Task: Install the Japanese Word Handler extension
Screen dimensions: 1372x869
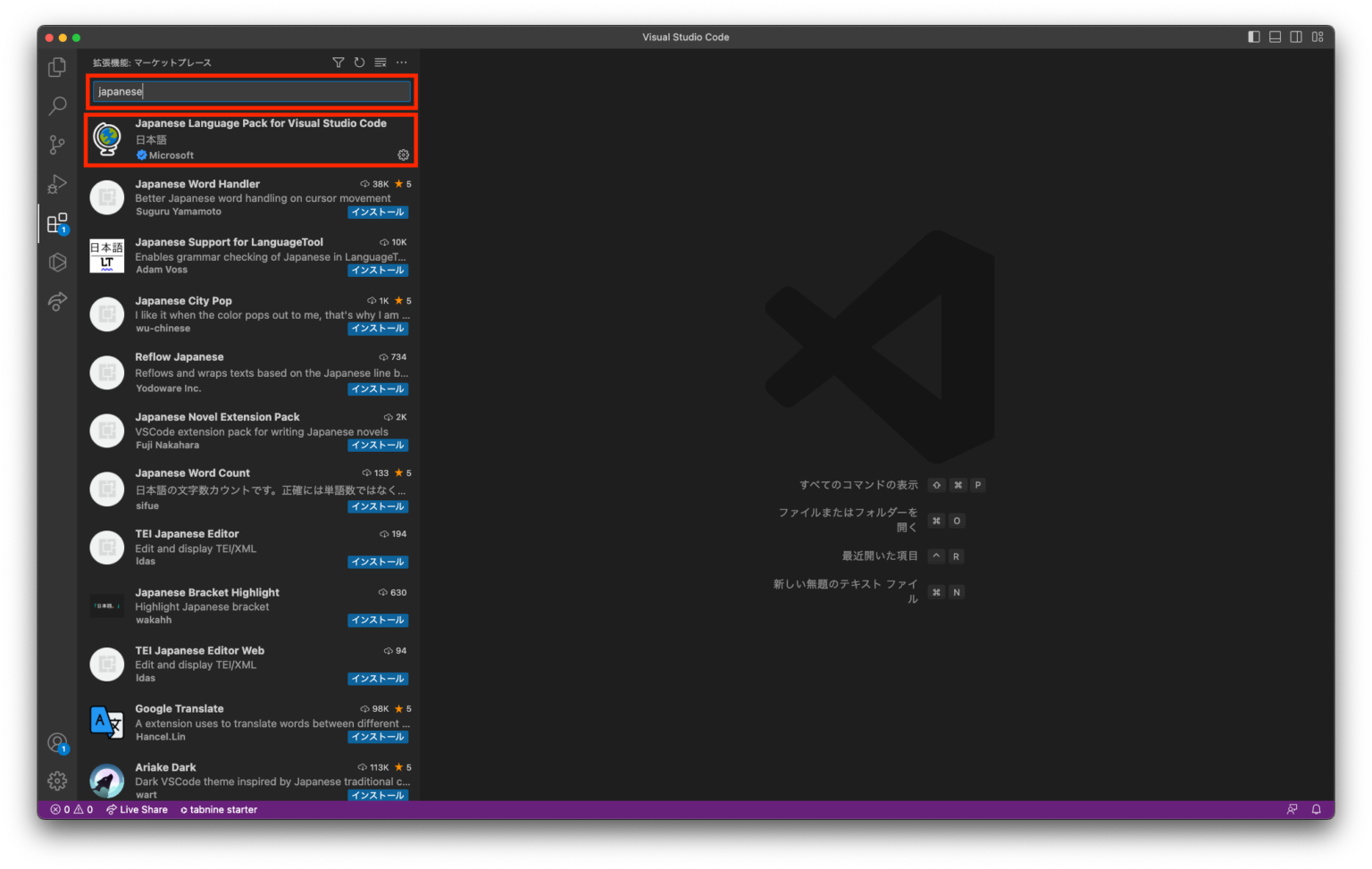Action: (x=377, y=212)
